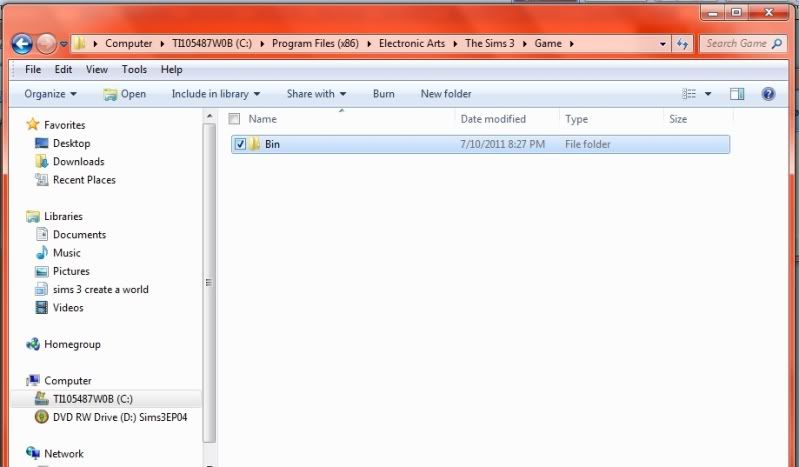Sort by Size column header
The height and width of the screenshot is (467, 799).
point(678,119)
